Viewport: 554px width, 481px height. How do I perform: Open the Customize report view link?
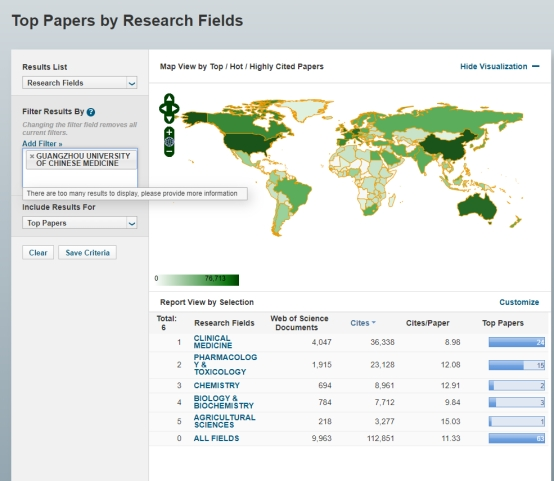(519, 302)
